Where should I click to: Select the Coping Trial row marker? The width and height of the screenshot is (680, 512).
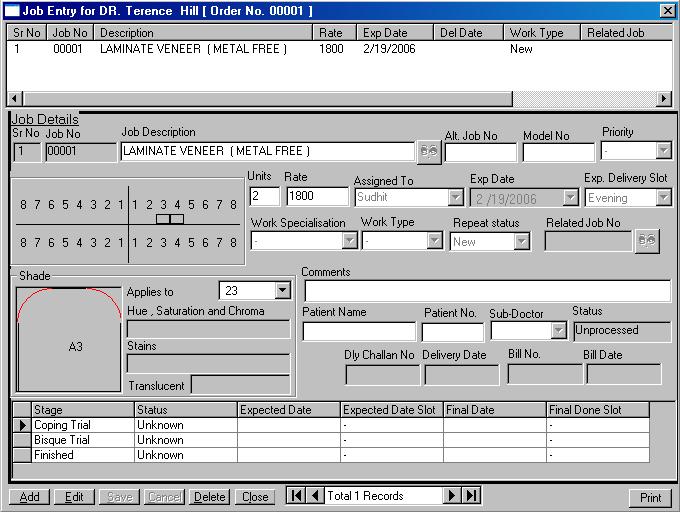20,425
